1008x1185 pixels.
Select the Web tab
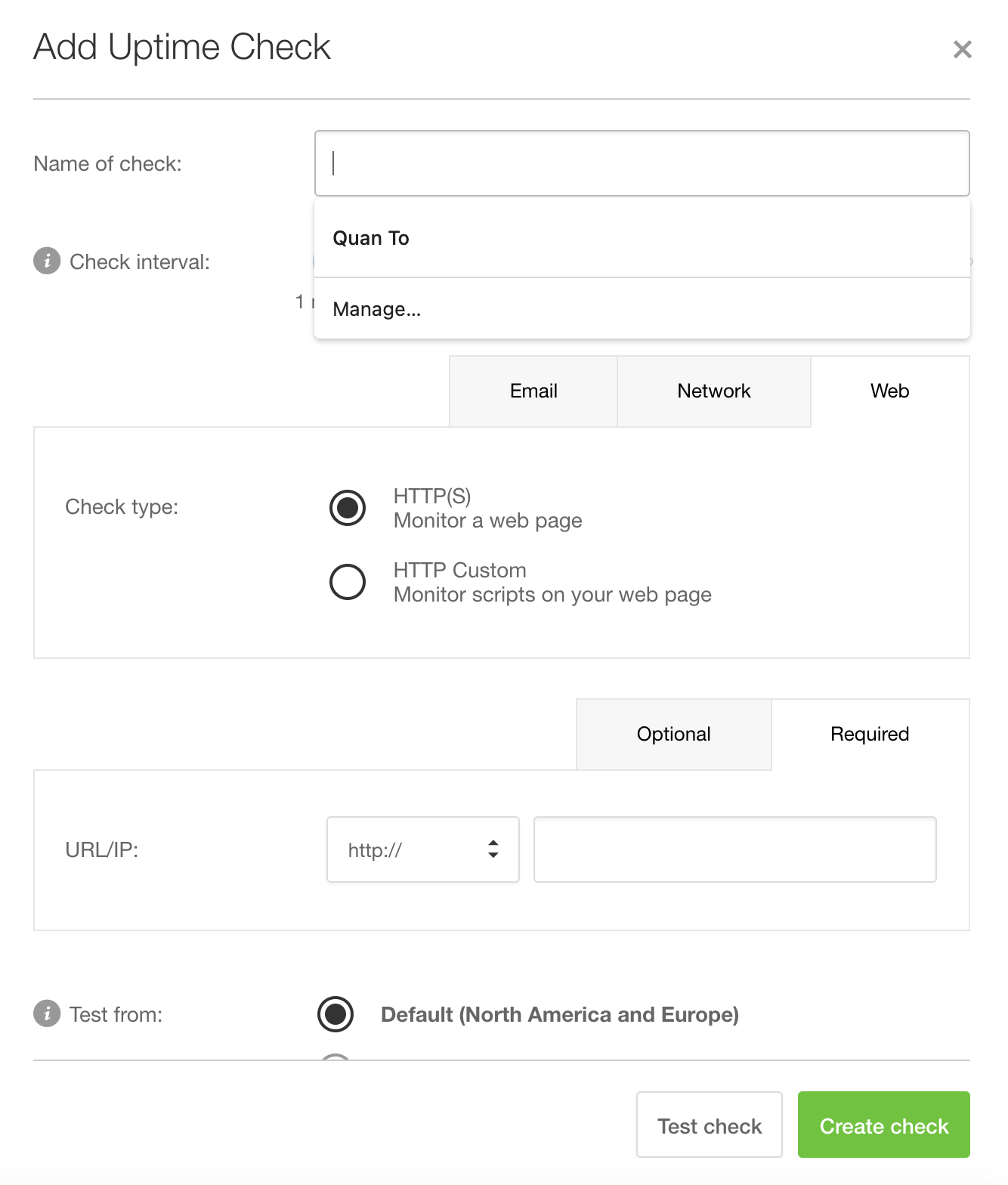point(889,391)
